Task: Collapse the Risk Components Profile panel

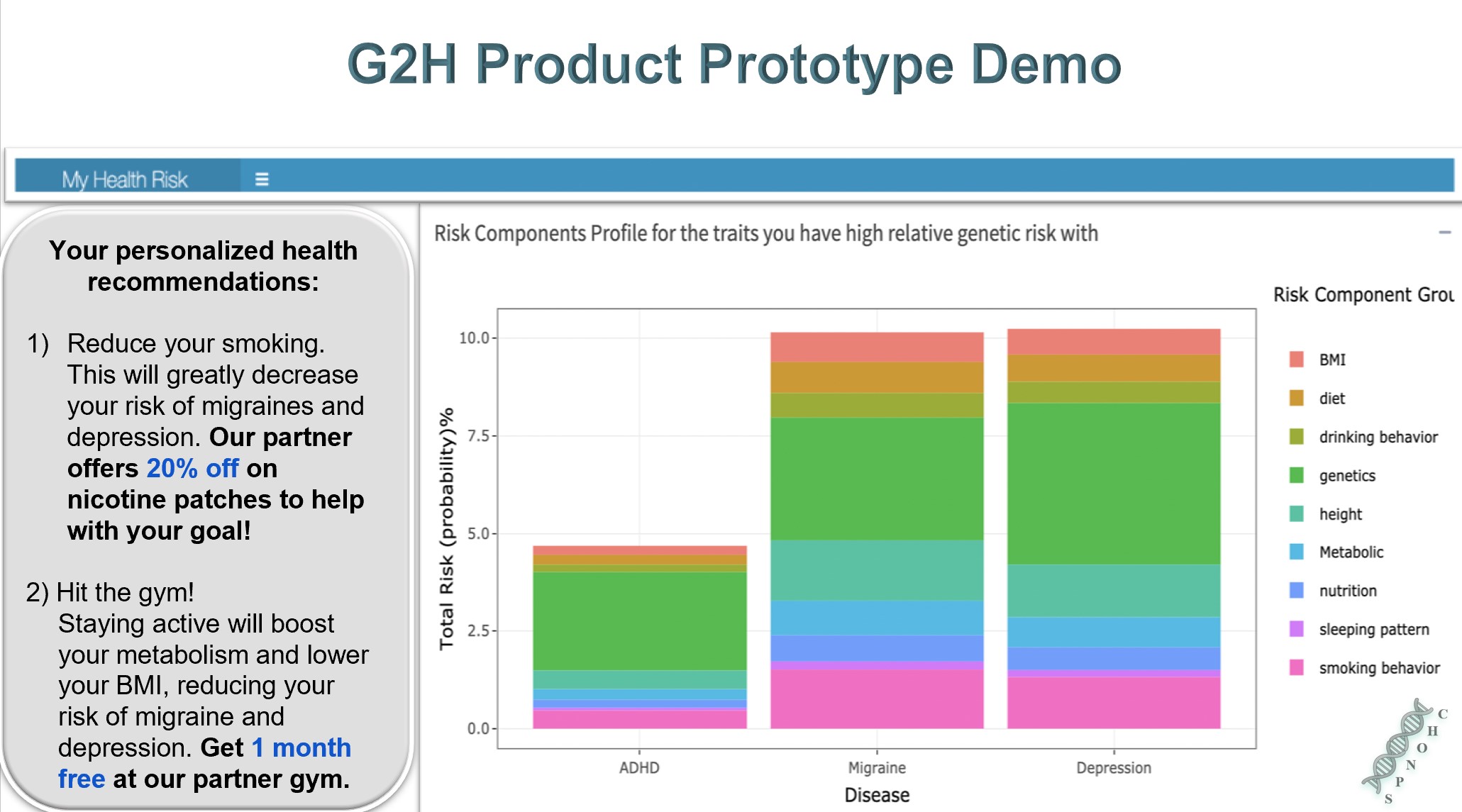Action: (1444, 233)
